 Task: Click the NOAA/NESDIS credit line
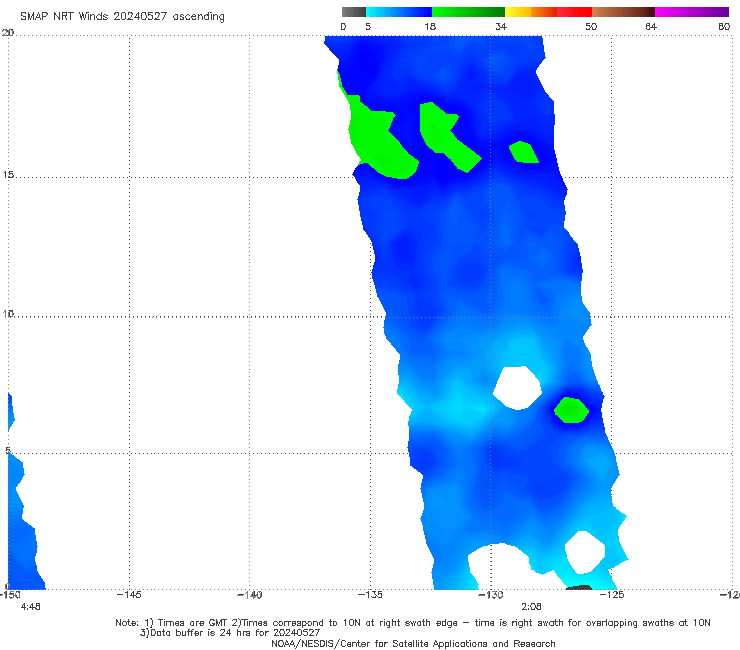tap(413, 644)
